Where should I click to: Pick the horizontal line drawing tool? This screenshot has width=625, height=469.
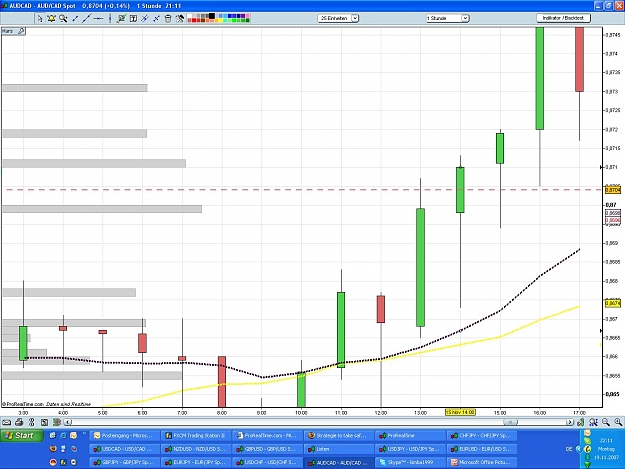pyautogui.click(x=98, y=18)
